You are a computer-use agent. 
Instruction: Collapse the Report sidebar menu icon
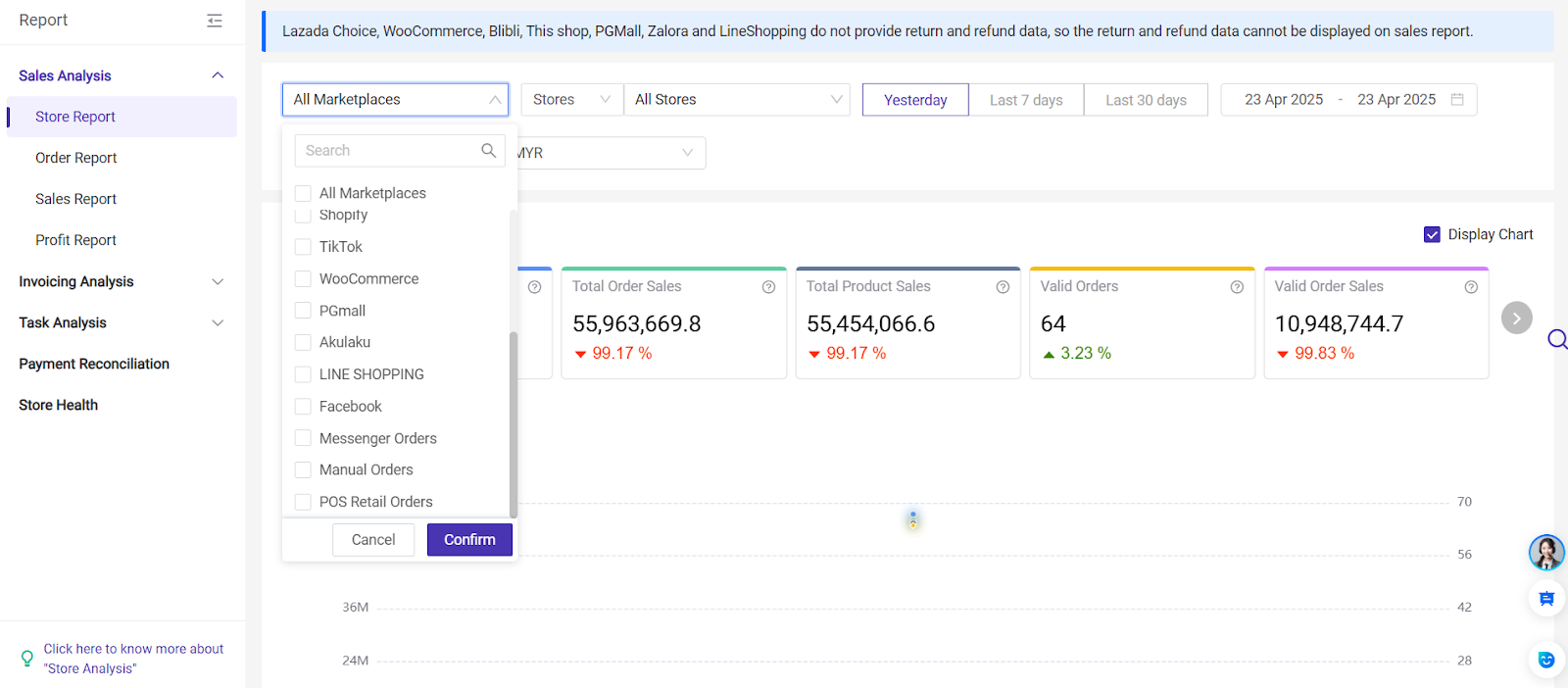click(215, 21)
